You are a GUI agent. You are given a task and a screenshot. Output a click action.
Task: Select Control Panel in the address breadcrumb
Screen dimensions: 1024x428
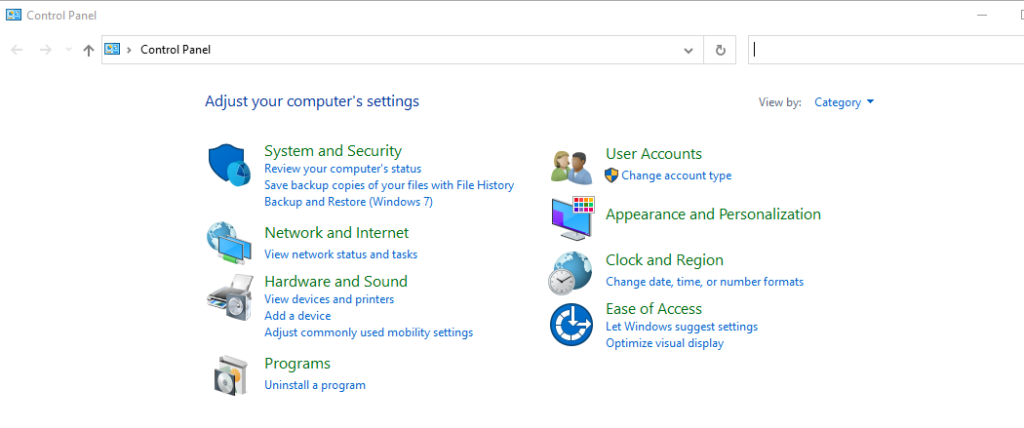pyautogui.click(x=176, y=50)
